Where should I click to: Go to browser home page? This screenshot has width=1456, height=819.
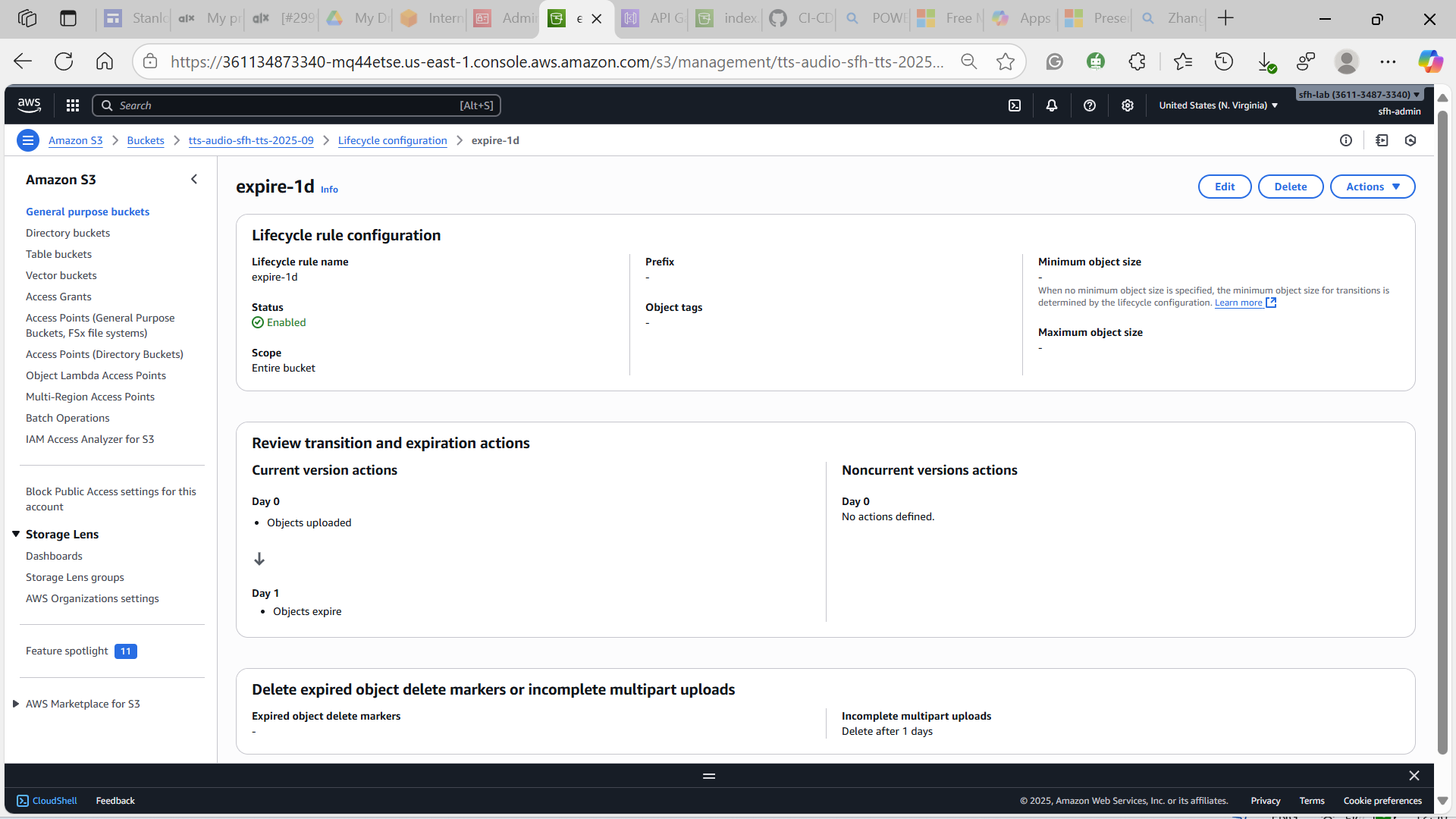[105, 61]
